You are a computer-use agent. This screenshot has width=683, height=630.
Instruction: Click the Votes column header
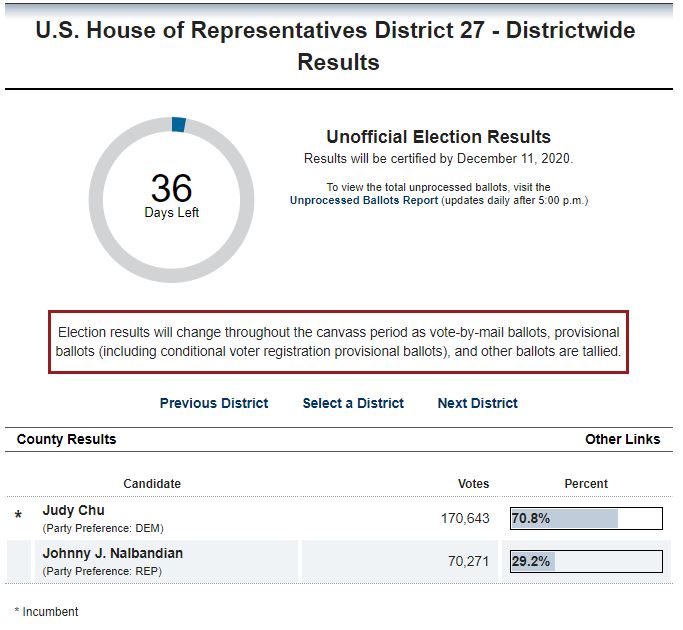(473, 484)
